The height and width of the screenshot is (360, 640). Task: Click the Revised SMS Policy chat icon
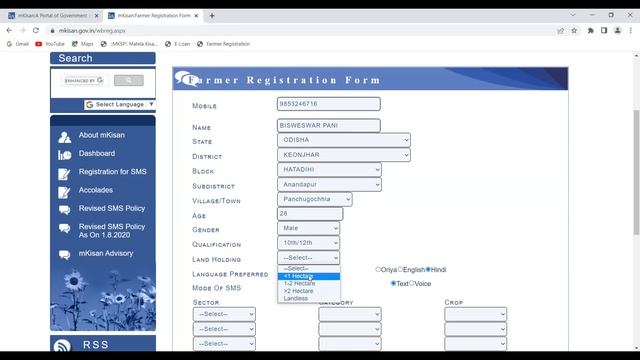point(64,210)
